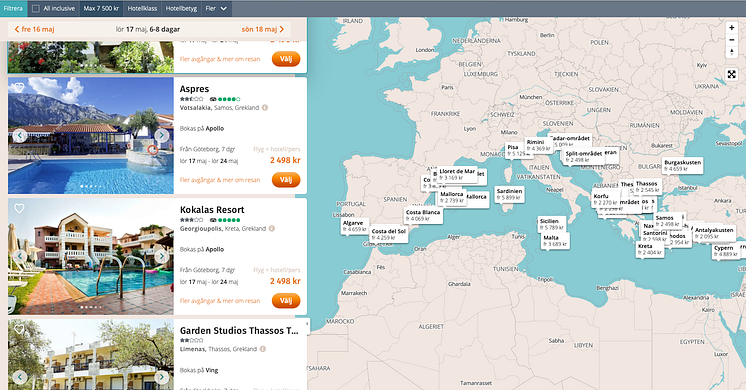Select the Algarve map marker
Image resolution: width=746 pixels, height=390 pixels.
click(x=354, y=226)
